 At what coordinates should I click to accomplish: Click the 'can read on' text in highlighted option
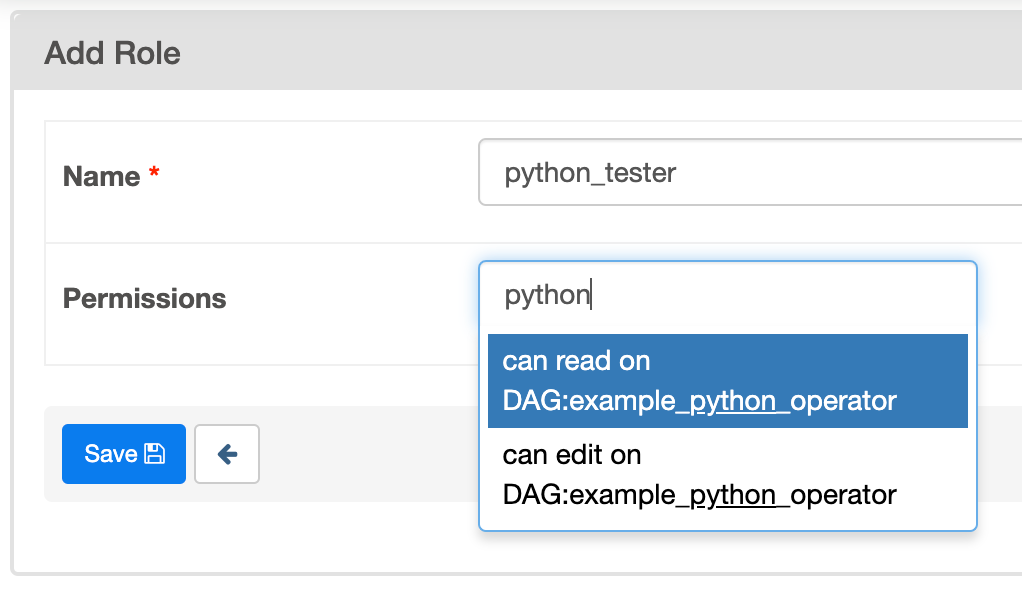(576, 361)
